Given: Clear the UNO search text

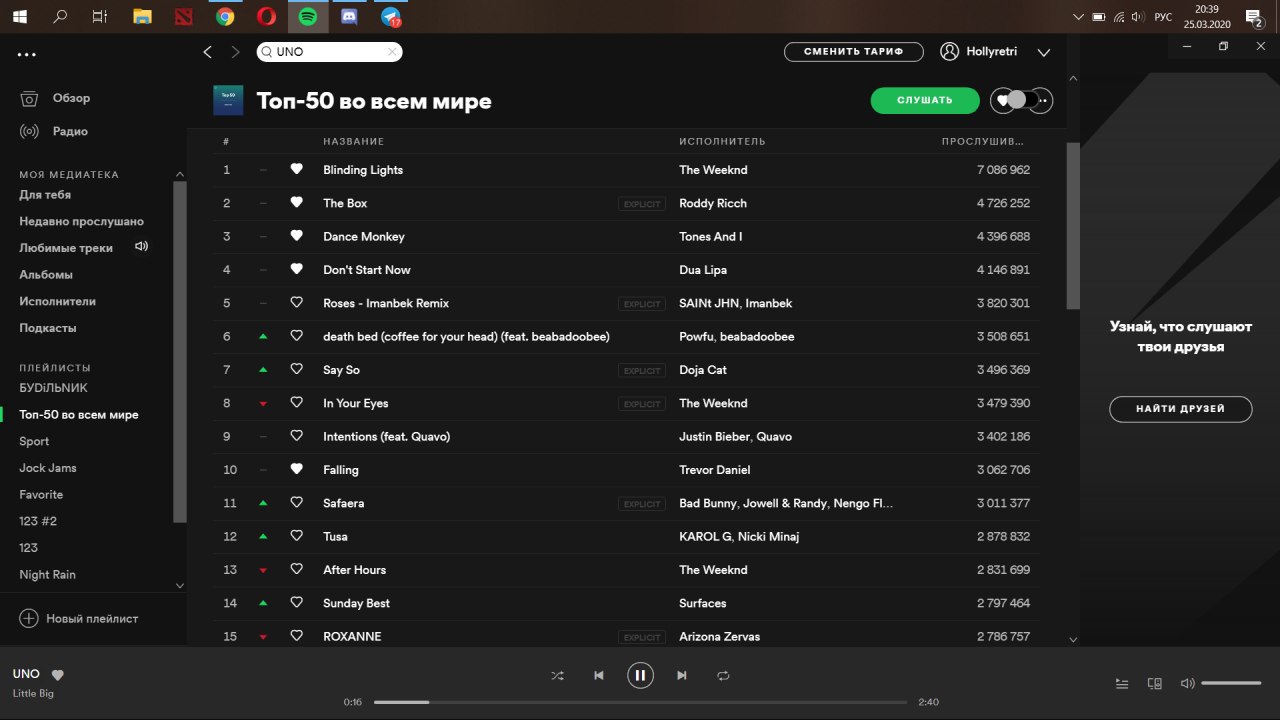Looking at the screenshot, I should [x=392, y=52].
